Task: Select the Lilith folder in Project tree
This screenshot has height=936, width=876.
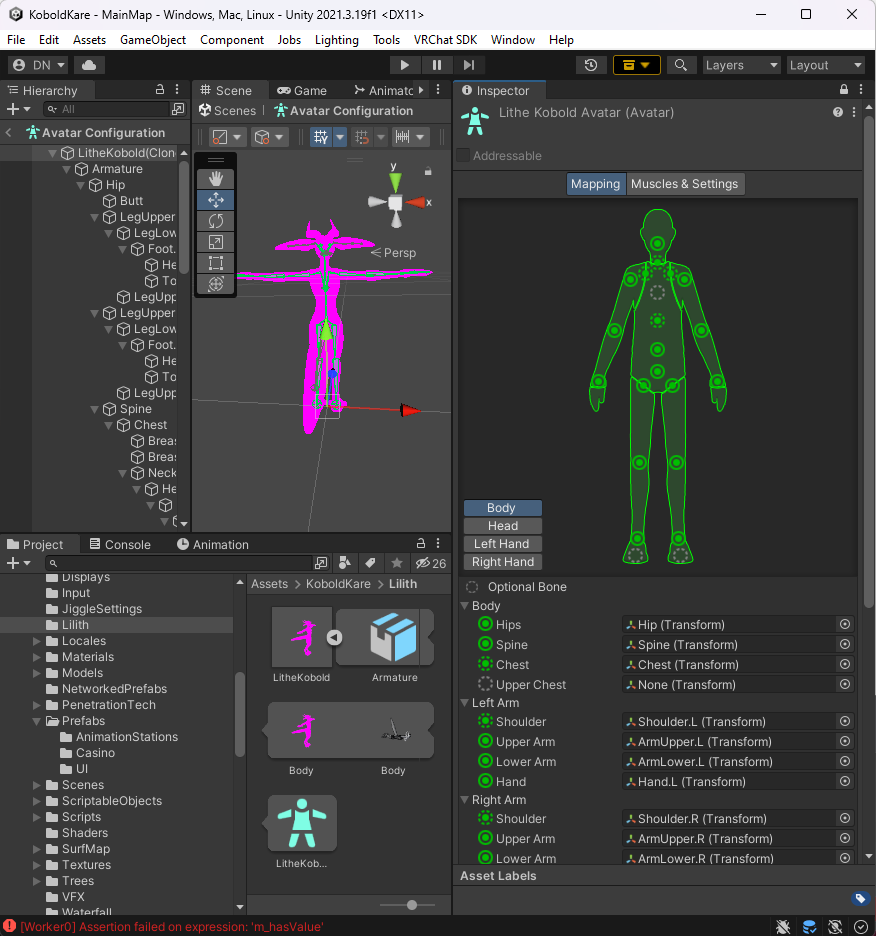Action: click(75, 625)
